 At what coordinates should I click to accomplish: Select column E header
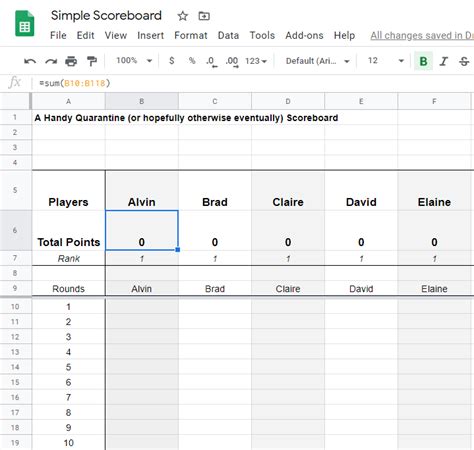(x=361, y=101)
